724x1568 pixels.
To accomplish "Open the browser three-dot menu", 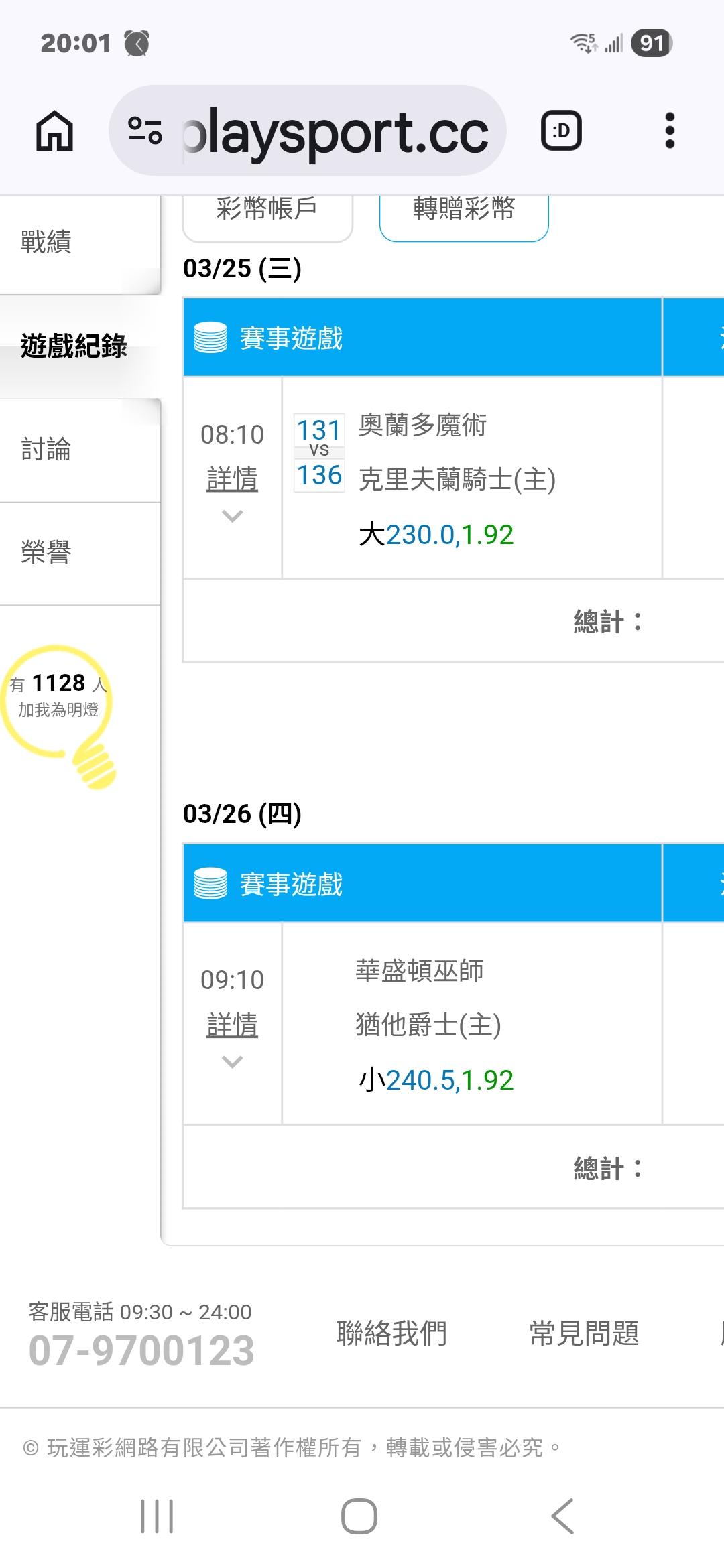I will (669, 131).
